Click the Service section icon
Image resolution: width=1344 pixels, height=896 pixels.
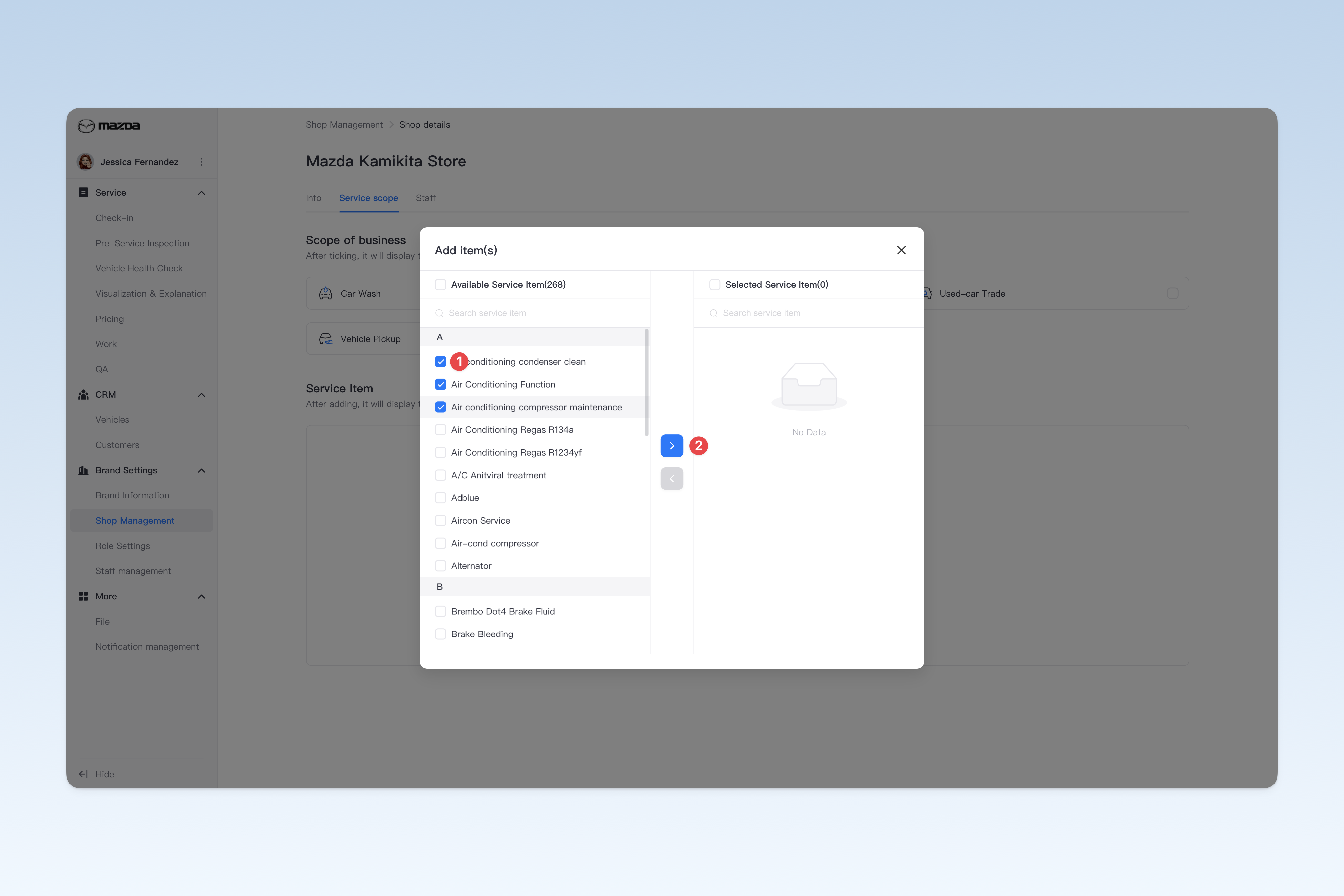pyautogui.click(x=83, y=192)
